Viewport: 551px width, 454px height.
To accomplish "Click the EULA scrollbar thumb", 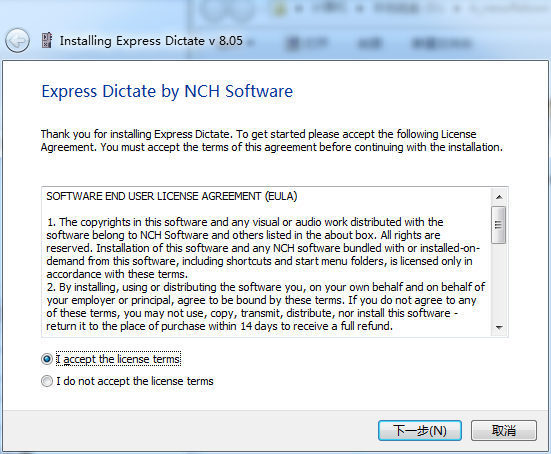I will pyautogui.click(x=499, y=225).
